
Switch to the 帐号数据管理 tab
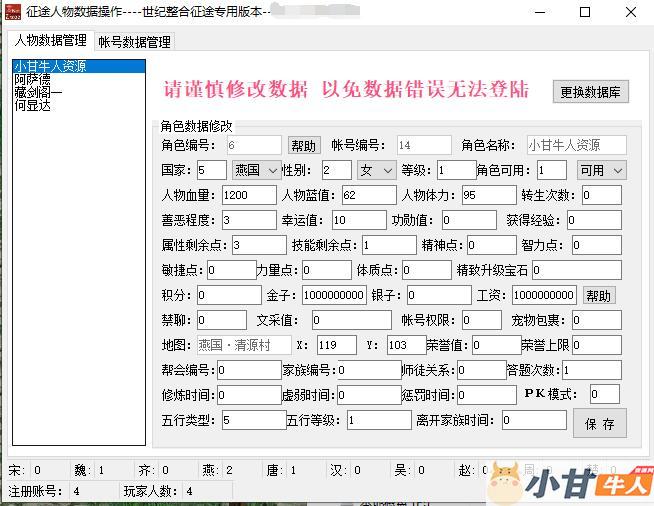point(134,42)
